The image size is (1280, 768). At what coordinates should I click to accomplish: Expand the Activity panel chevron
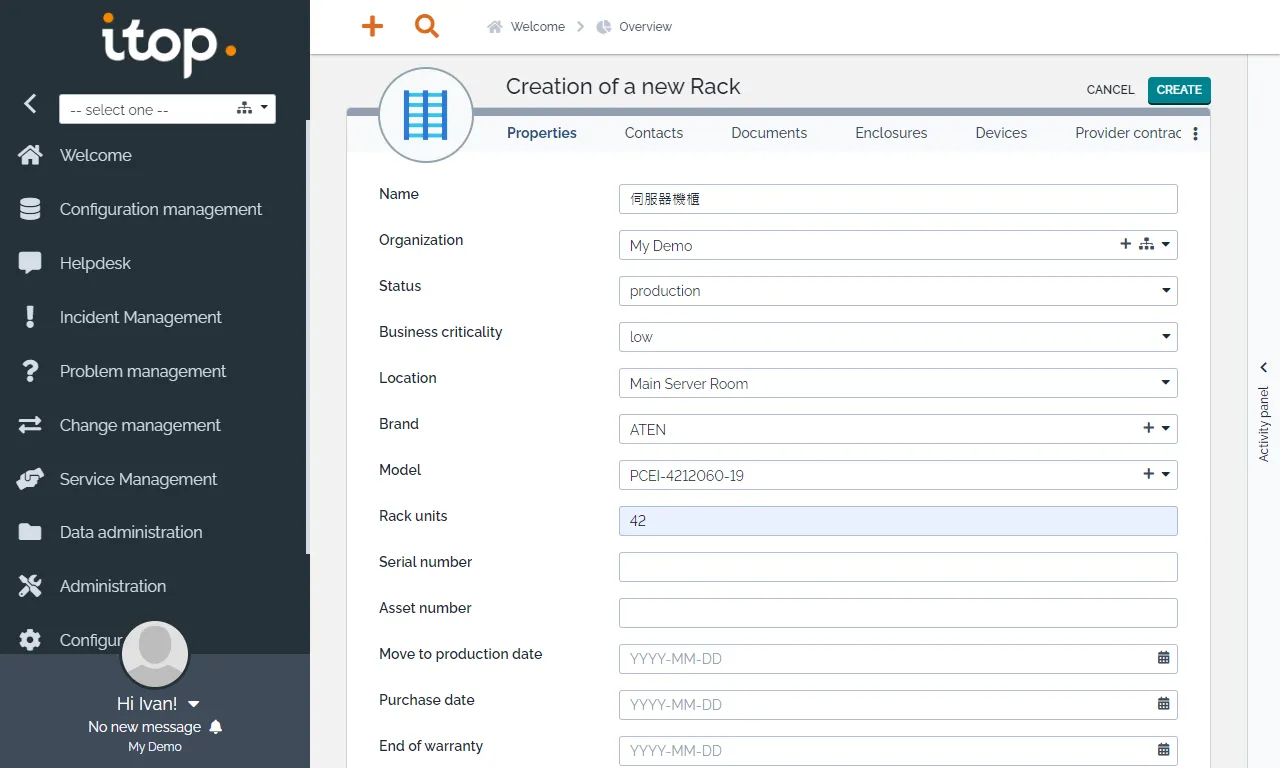point(1264,368)
